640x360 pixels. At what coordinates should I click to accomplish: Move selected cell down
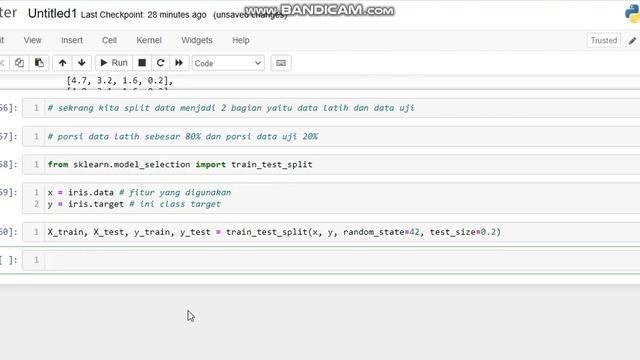pos(82,63)
